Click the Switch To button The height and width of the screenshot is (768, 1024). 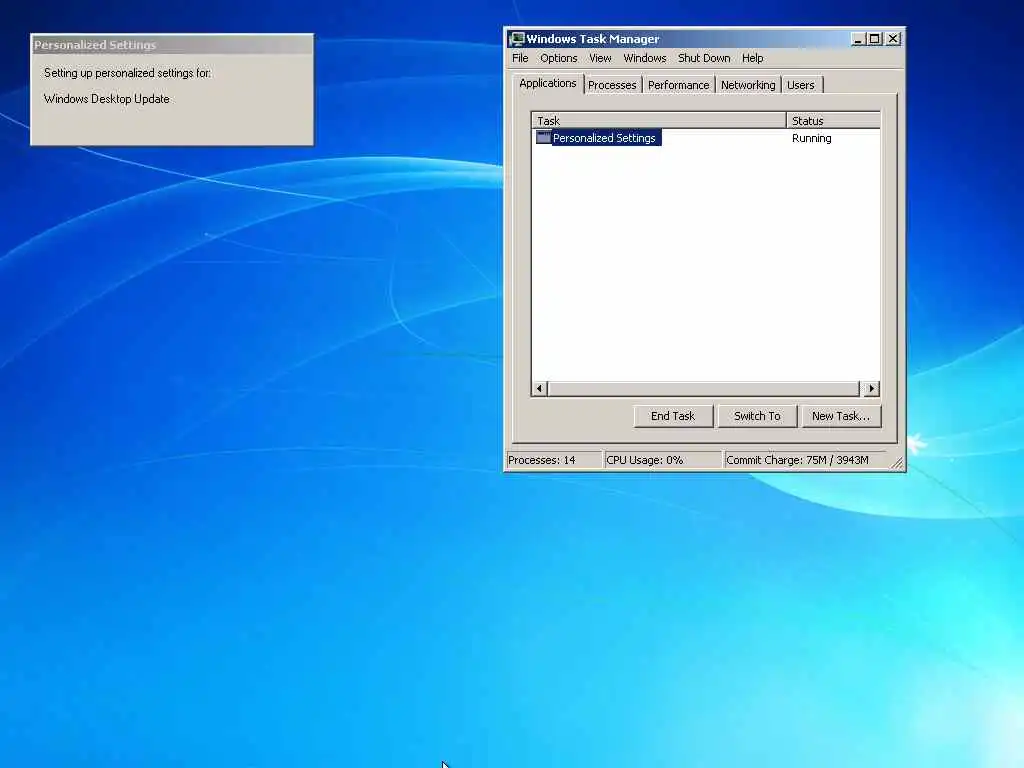pos(757,416)
